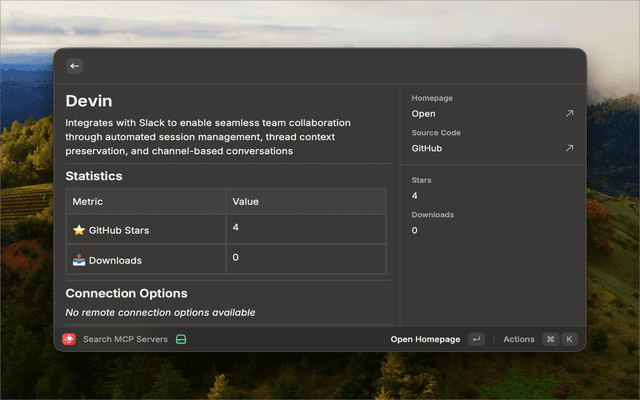The width and height of the screenshot is (640, 400).
Task: Click the K key badge in bottom bar
Action: click(x=569, y=339)
